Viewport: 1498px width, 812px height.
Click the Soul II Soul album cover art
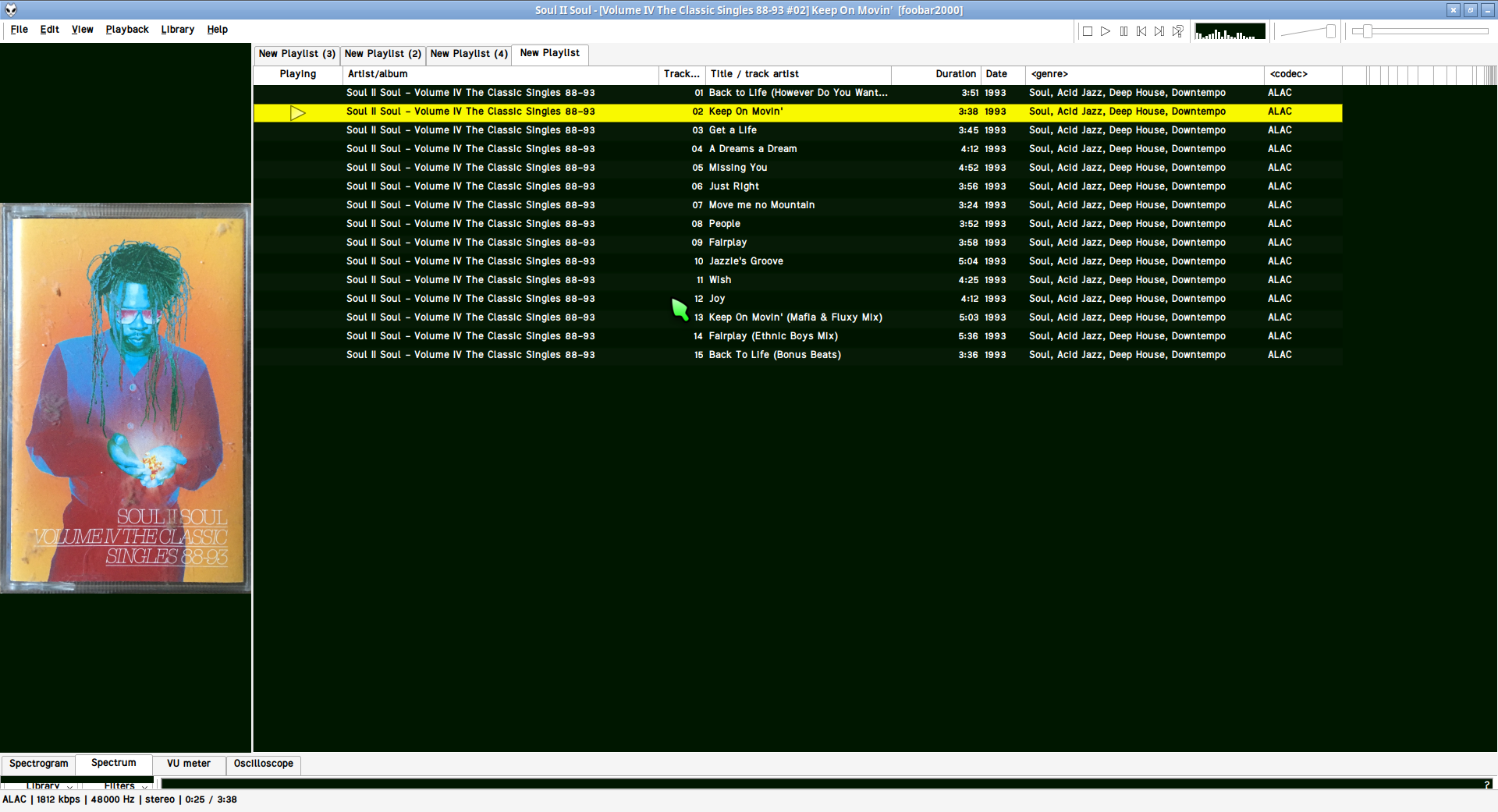coord(126,398)
